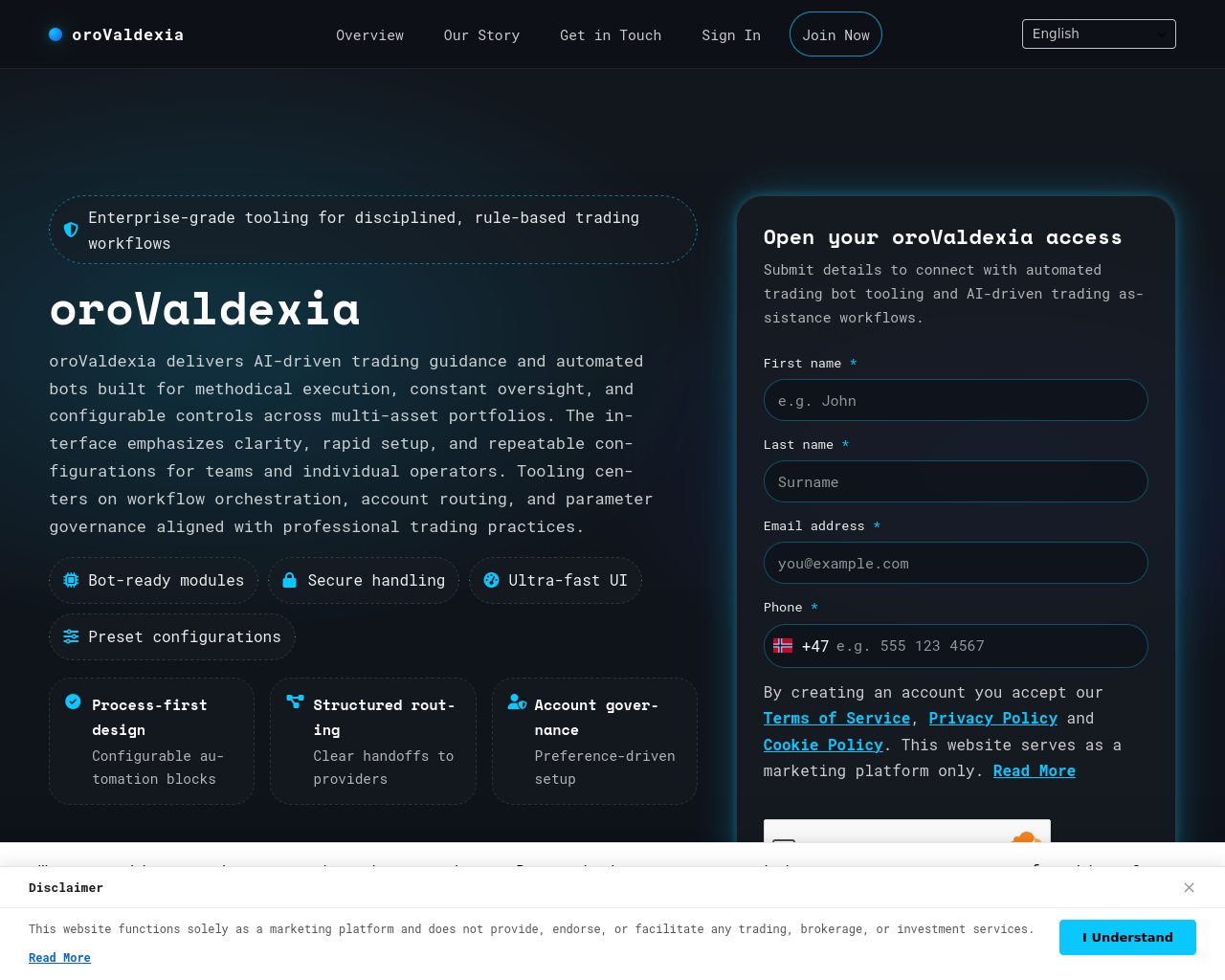
Task: Click the Ultra-fast UI pill
Action: [555, 580]
